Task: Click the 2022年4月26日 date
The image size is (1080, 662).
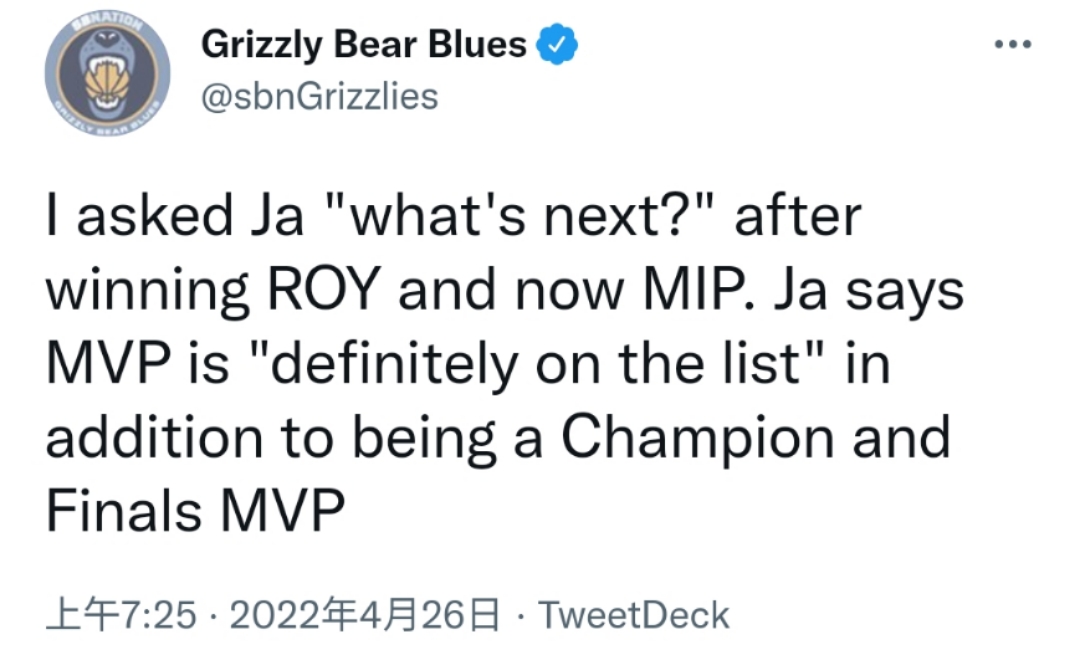Action: coord(364,615)
